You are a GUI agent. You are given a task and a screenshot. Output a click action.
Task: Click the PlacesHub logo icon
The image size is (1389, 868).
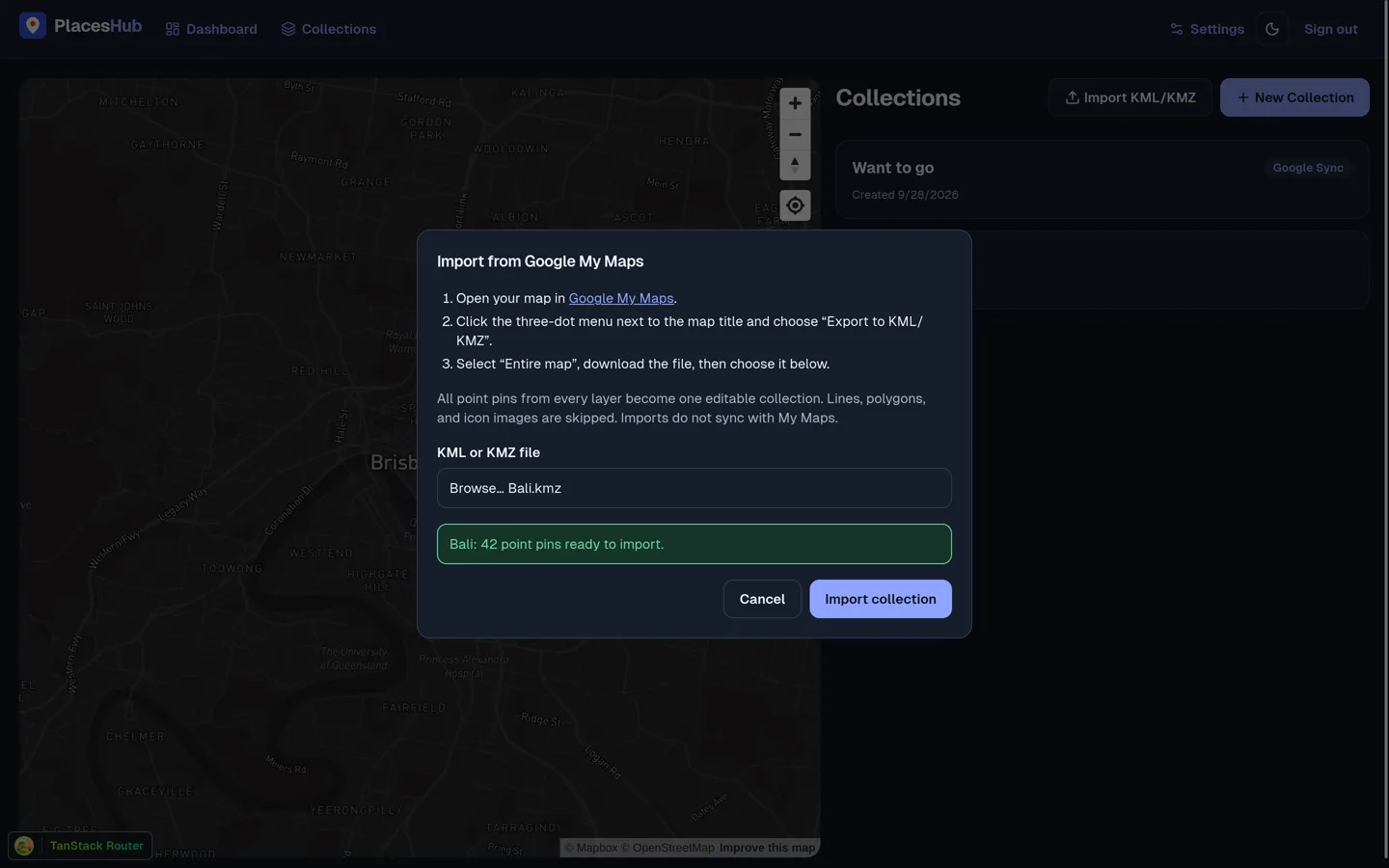(x=33, y=26)
